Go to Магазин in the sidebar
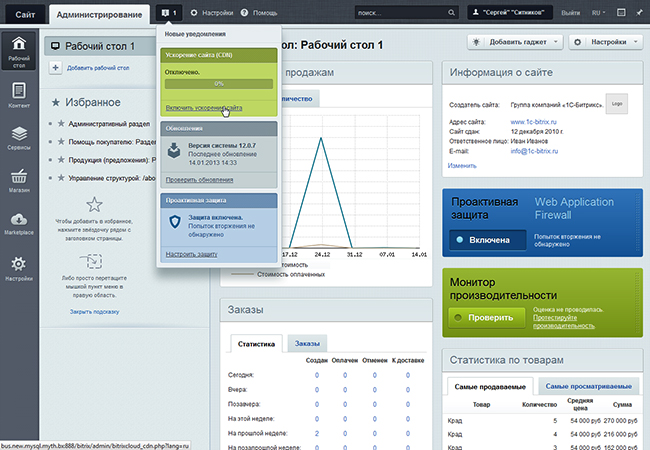 click(19, 183)
